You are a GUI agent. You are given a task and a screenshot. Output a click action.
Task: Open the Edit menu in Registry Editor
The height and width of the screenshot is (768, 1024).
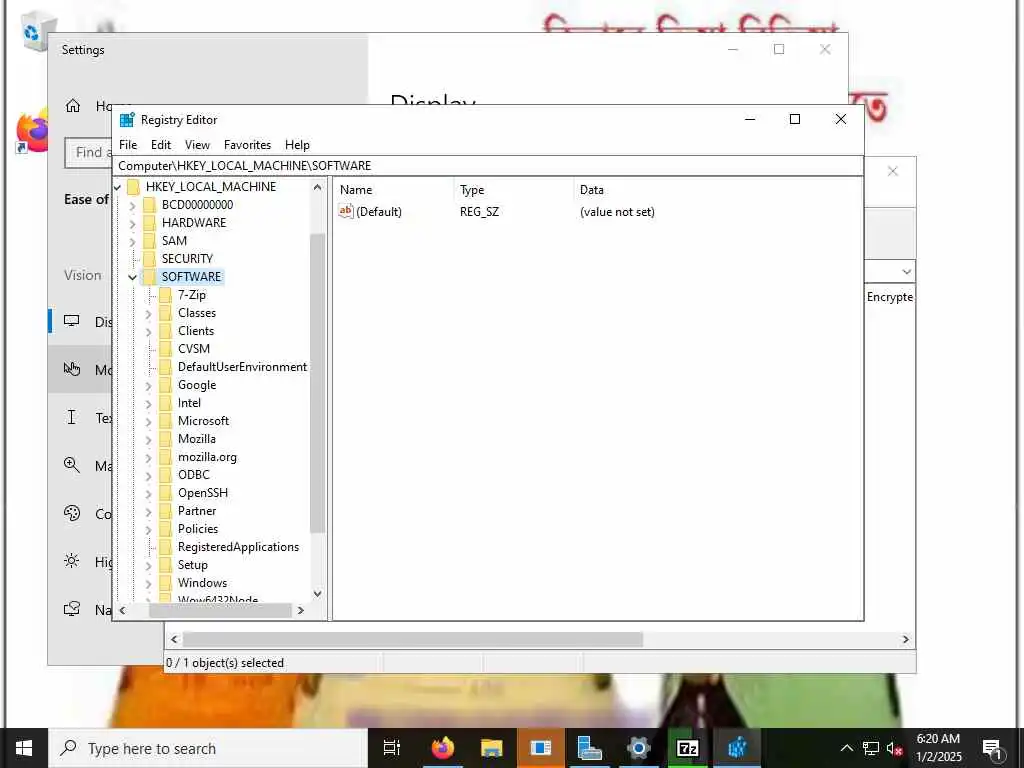click(161, 145)
